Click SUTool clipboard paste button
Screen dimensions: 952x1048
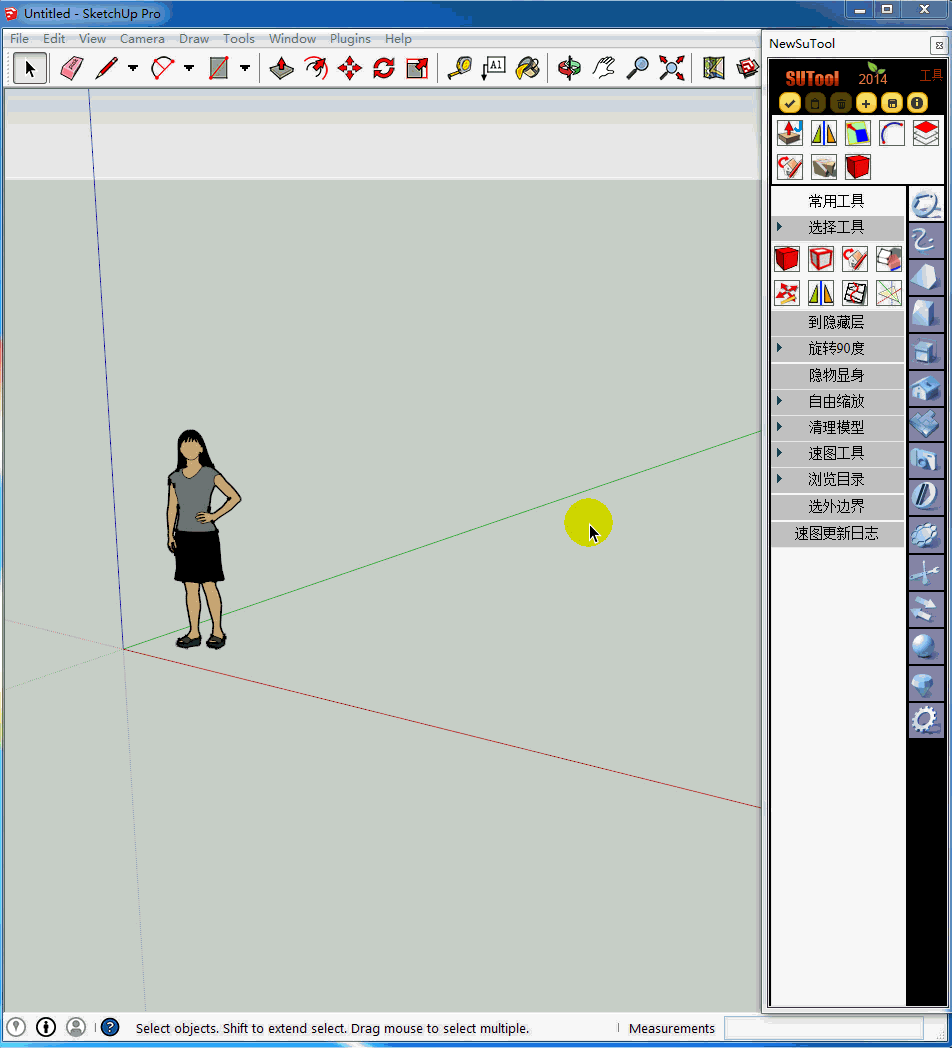point(815,103)
